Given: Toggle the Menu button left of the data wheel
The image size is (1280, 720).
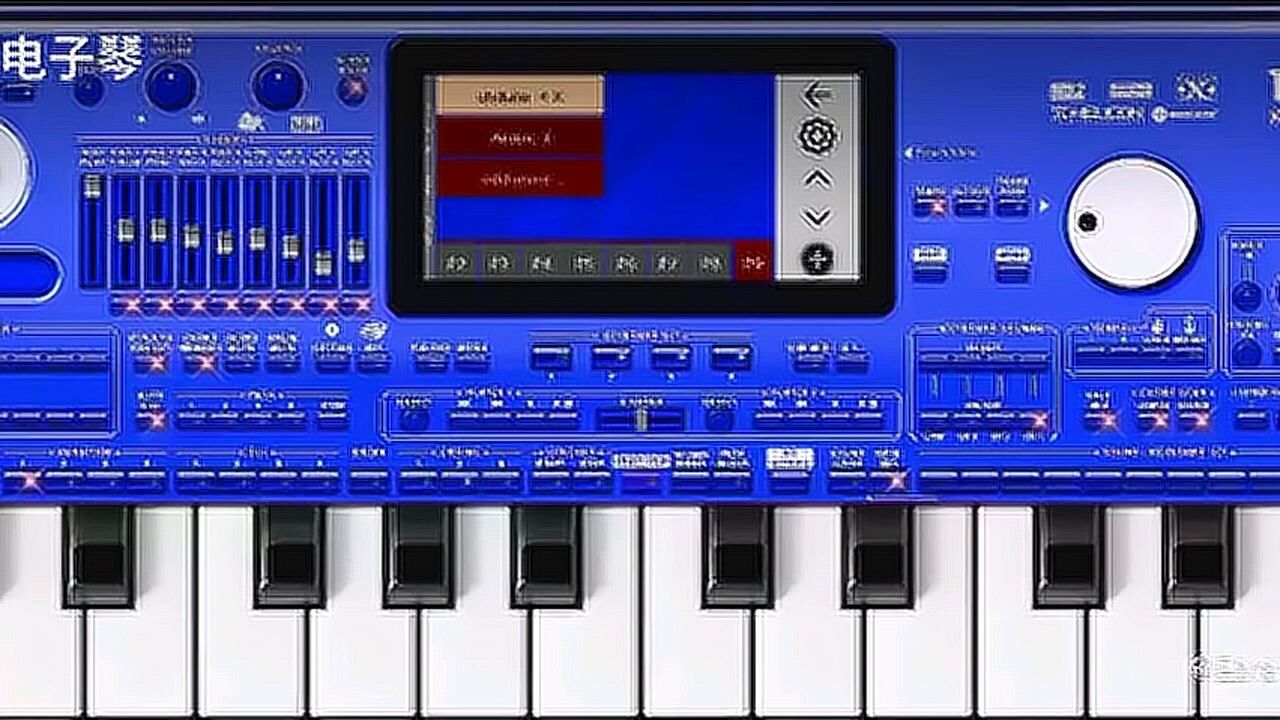Looking at the screenshot, I should tap(930, 203).
